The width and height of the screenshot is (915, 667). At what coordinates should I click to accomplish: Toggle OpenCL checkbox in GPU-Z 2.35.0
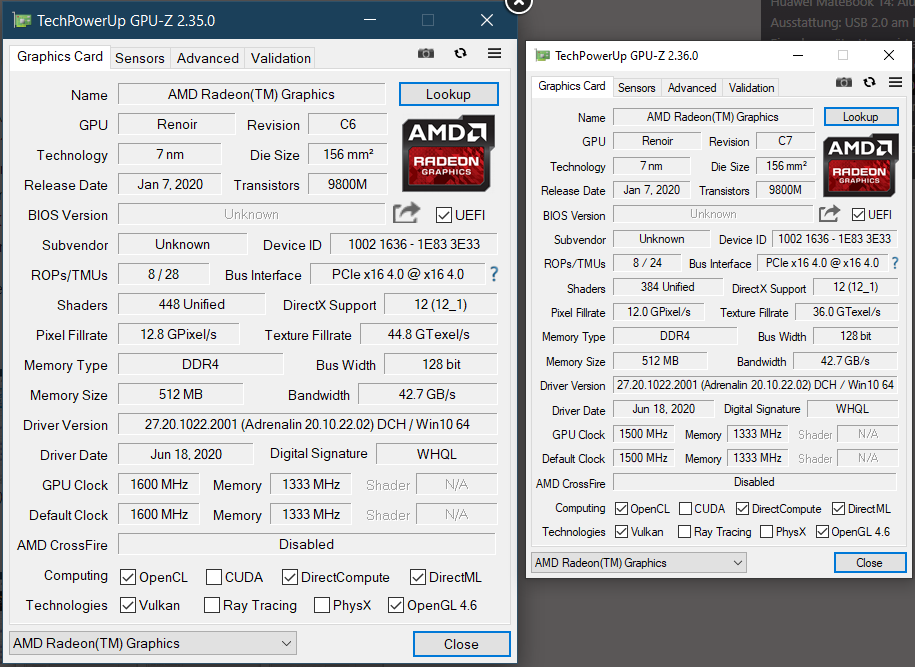pyautogui.click(x=128, y=578)
